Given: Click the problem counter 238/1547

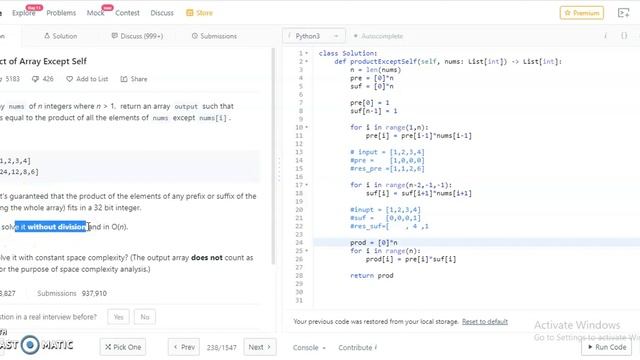Looking at the screenshot, I should tap(221, 347).
